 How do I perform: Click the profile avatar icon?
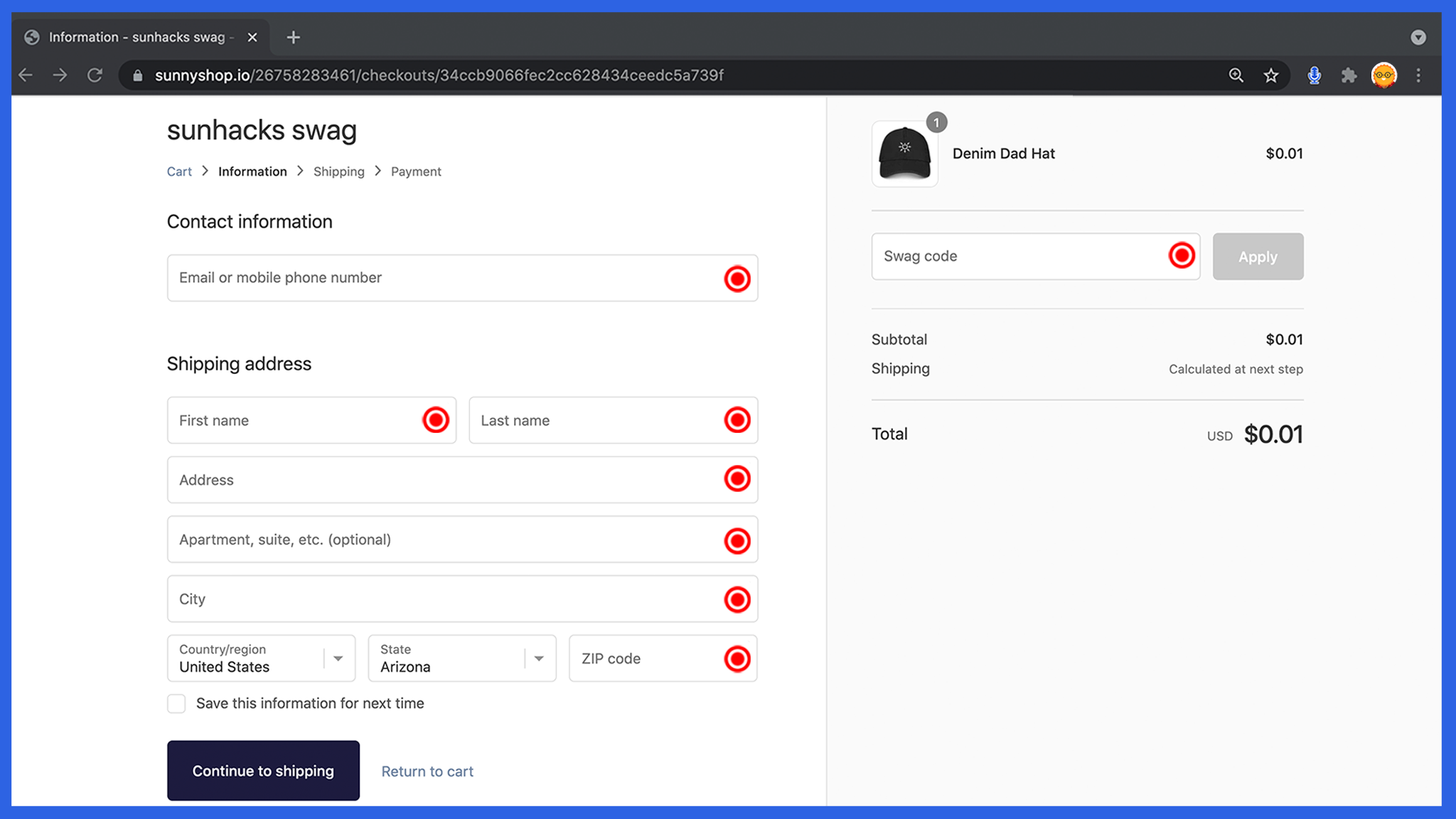click(x=1383, y=75)
